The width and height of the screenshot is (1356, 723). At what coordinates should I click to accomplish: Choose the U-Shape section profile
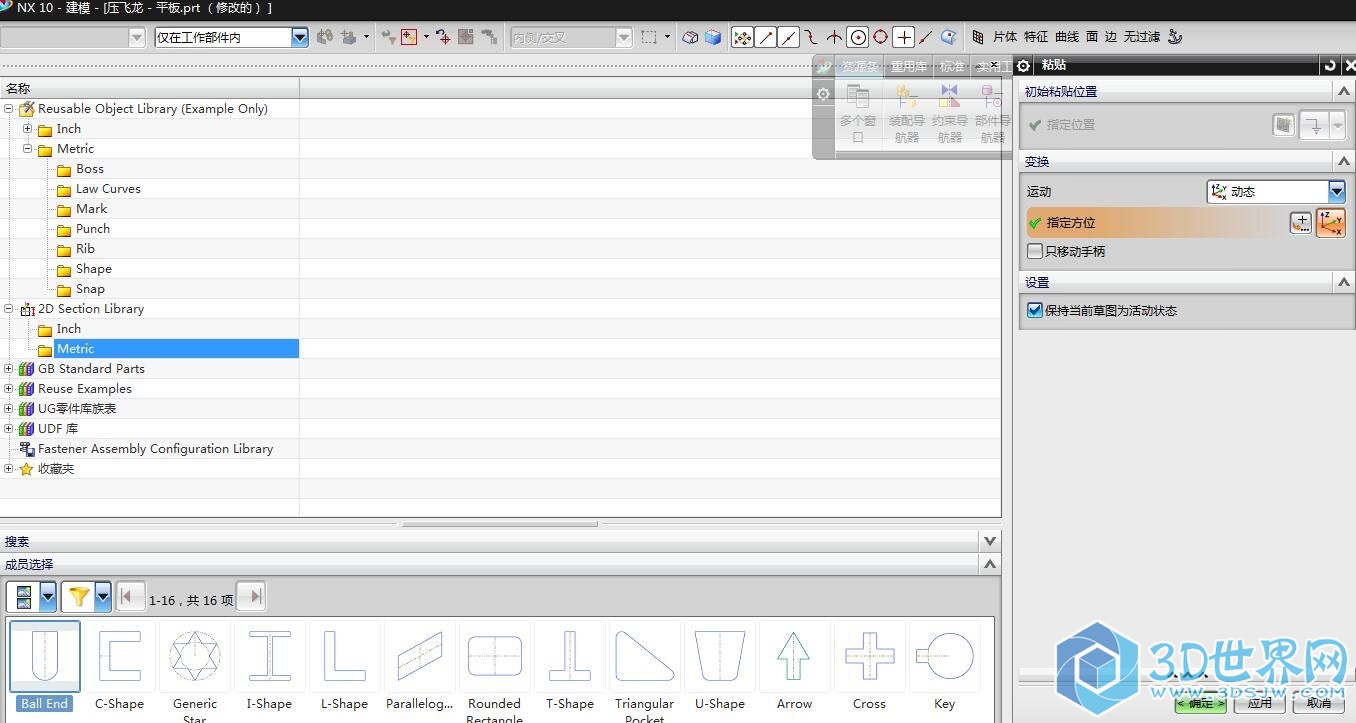(x=720, y=656)
